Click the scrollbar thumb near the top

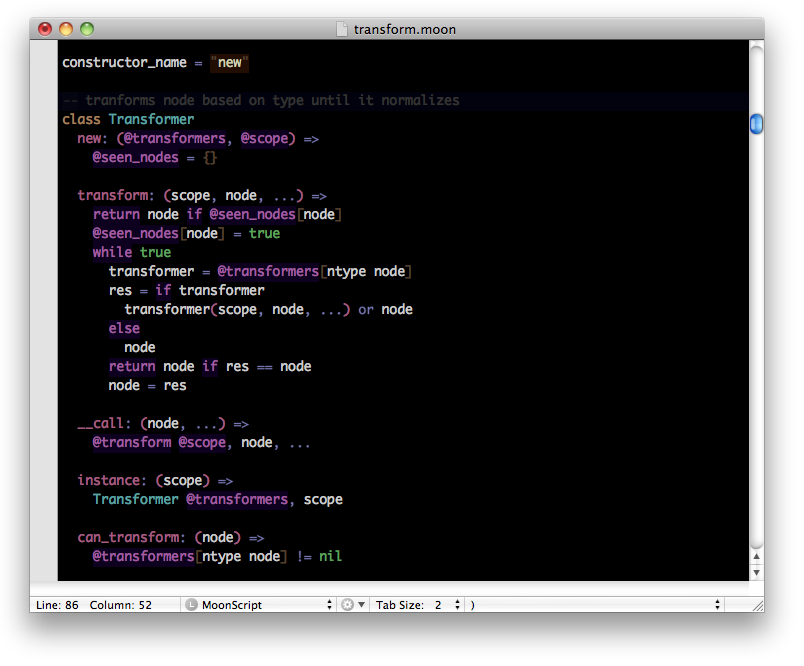point(756,123)
